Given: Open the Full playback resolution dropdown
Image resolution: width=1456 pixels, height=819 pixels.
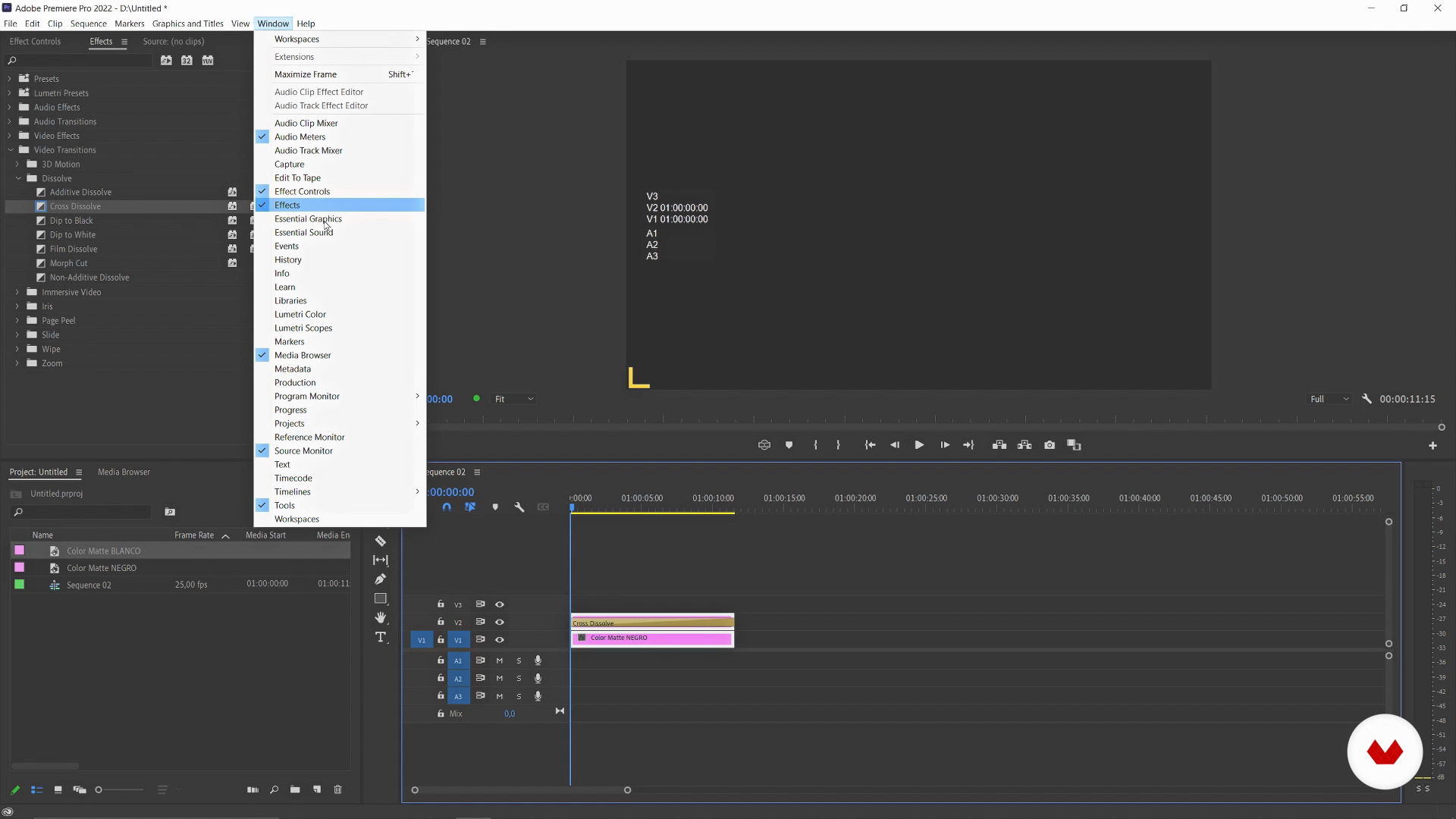Looking at the screenshot, I should point(1329,399).
